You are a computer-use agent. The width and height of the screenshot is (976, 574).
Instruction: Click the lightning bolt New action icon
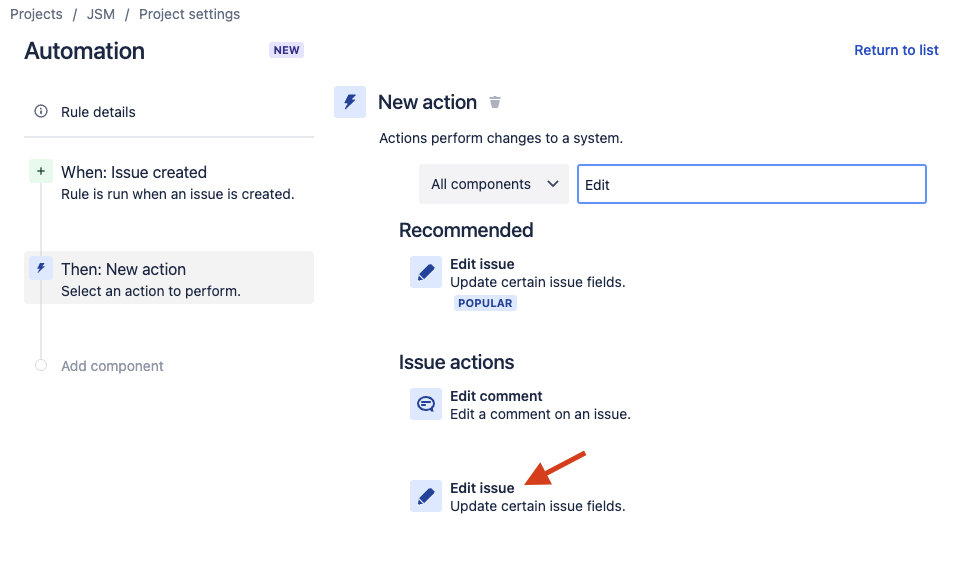(x=350, y=102)
